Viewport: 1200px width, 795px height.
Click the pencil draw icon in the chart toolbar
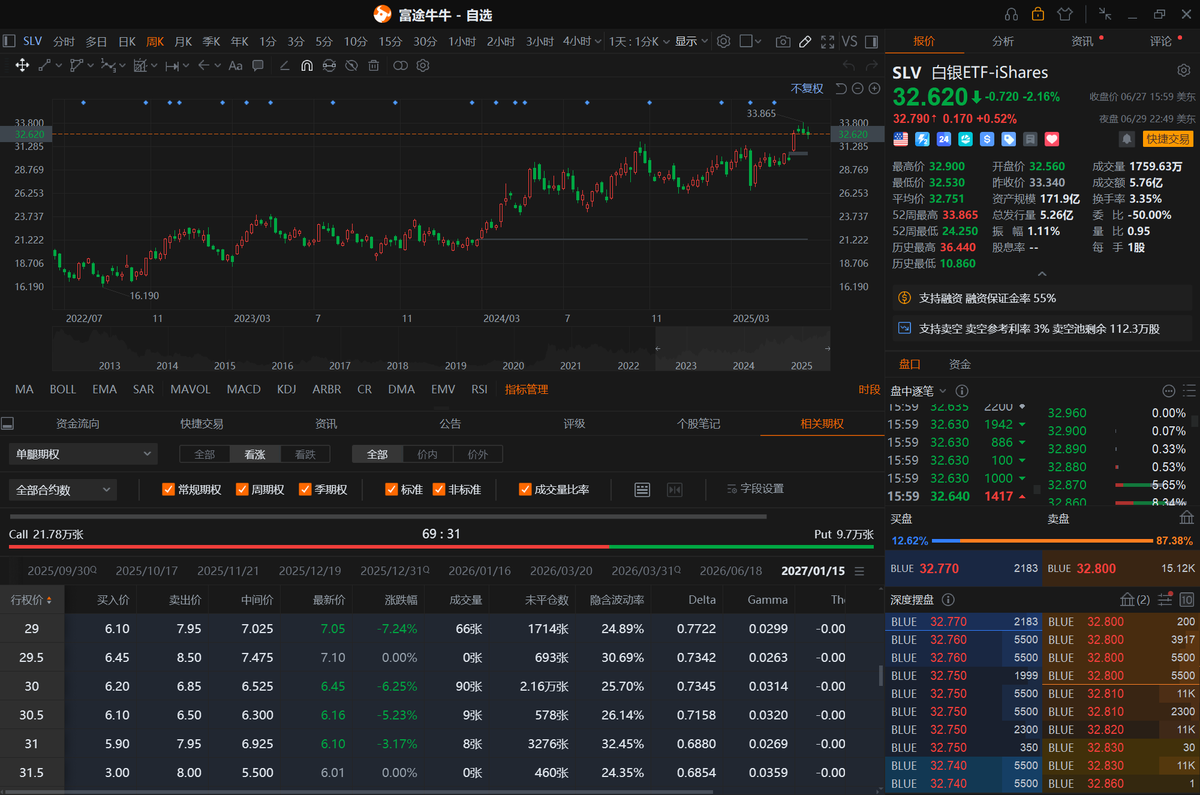pyautogui.click(x=805, y=41)
